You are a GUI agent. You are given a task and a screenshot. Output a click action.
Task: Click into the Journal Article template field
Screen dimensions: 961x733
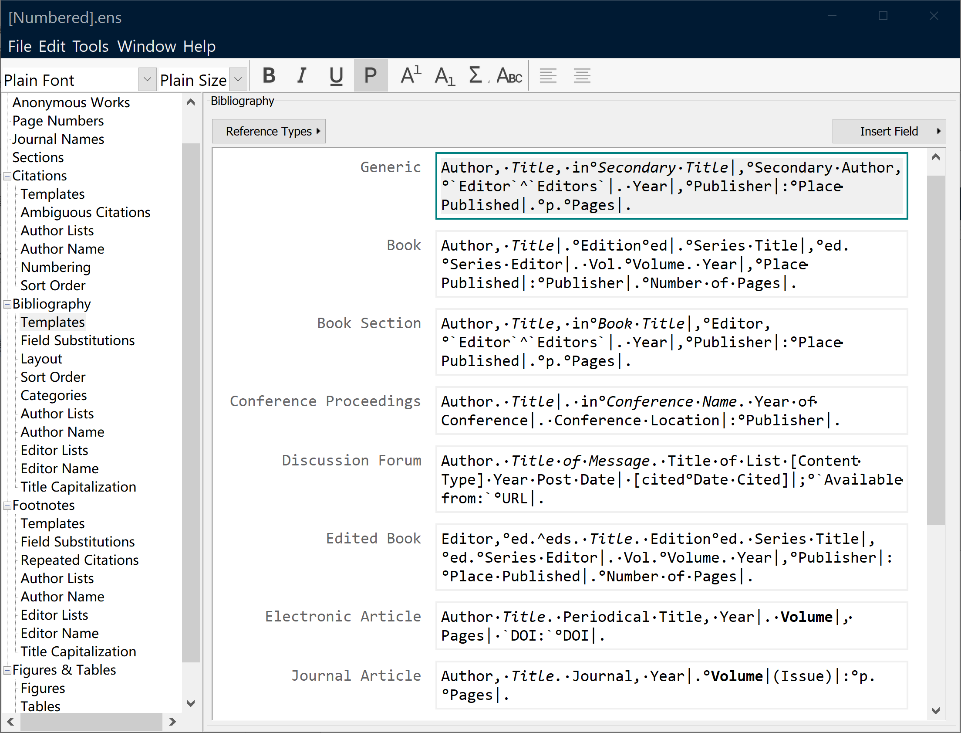(670, 685)
